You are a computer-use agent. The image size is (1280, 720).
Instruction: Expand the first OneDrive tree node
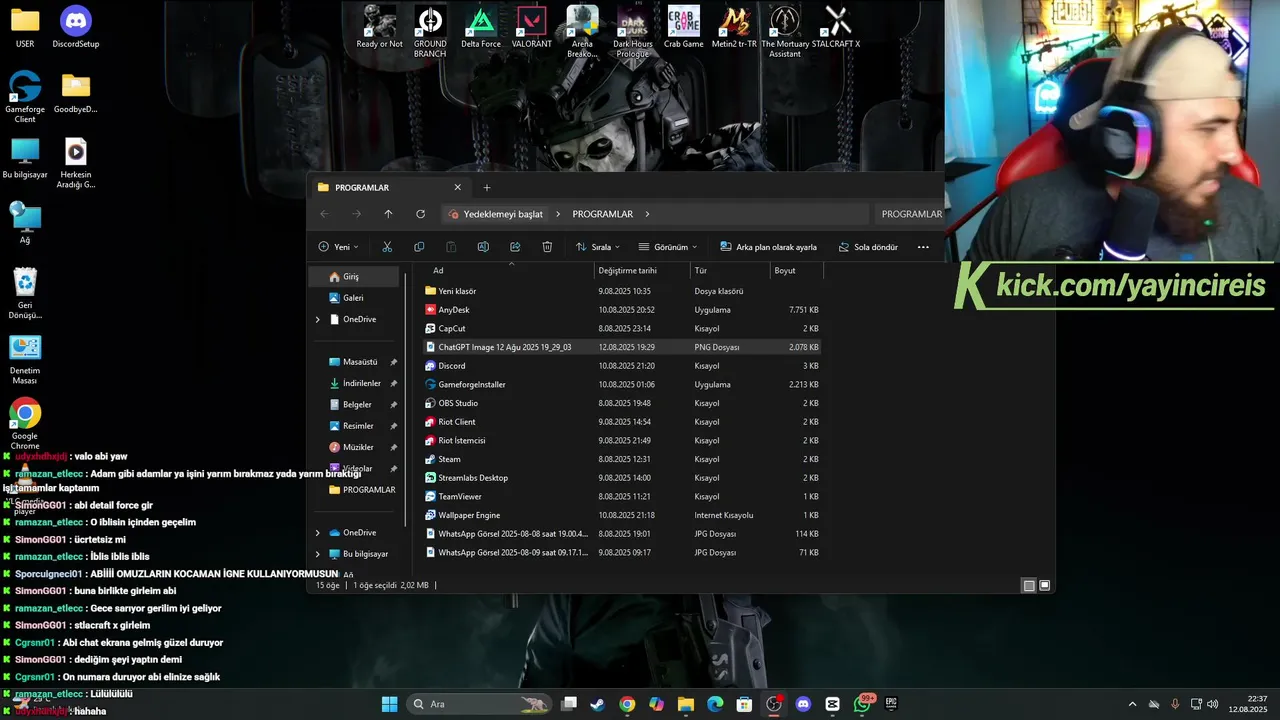[x=318, y=319]
